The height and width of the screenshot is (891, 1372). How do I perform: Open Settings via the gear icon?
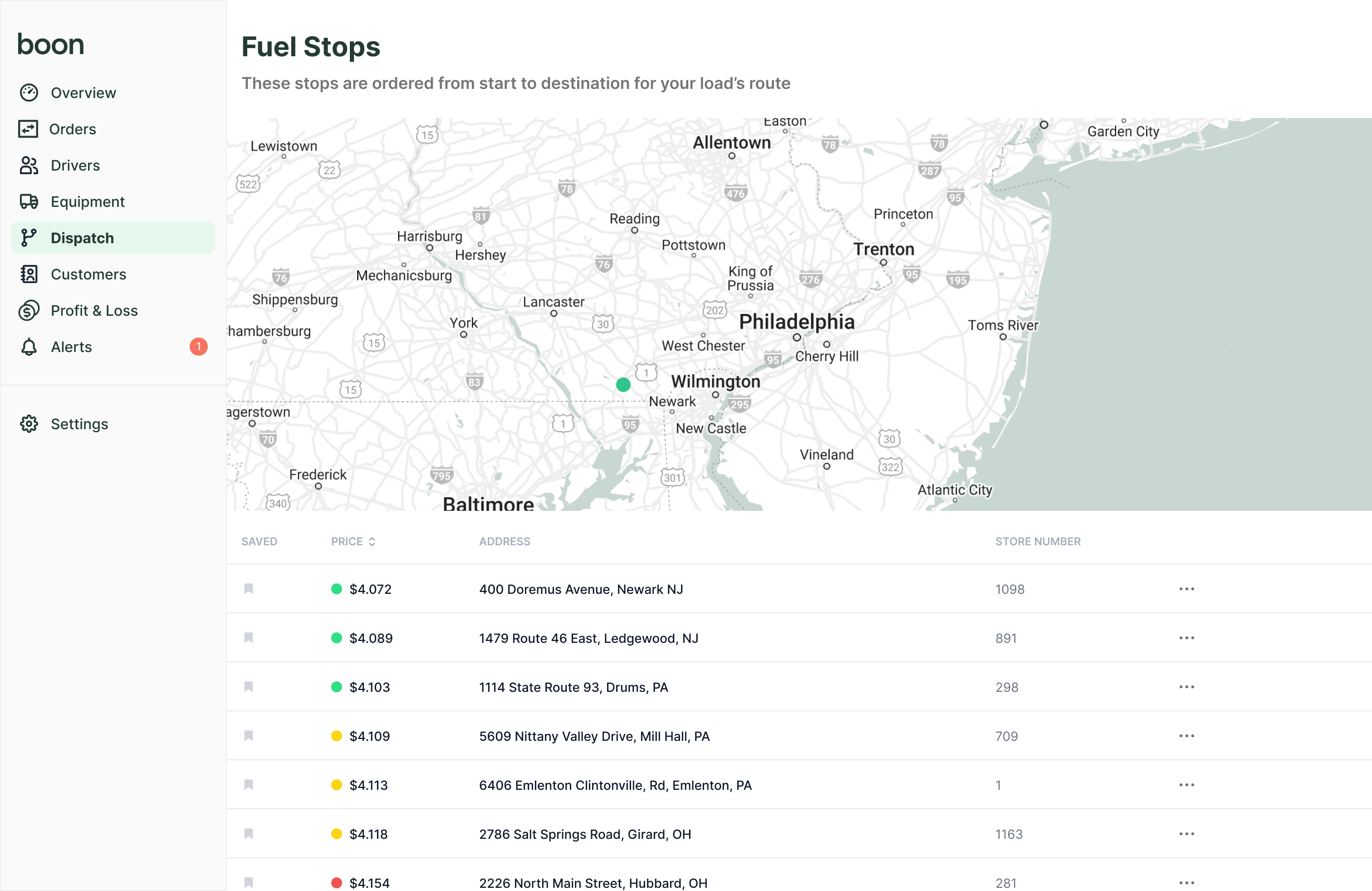(x=29, y=424)
